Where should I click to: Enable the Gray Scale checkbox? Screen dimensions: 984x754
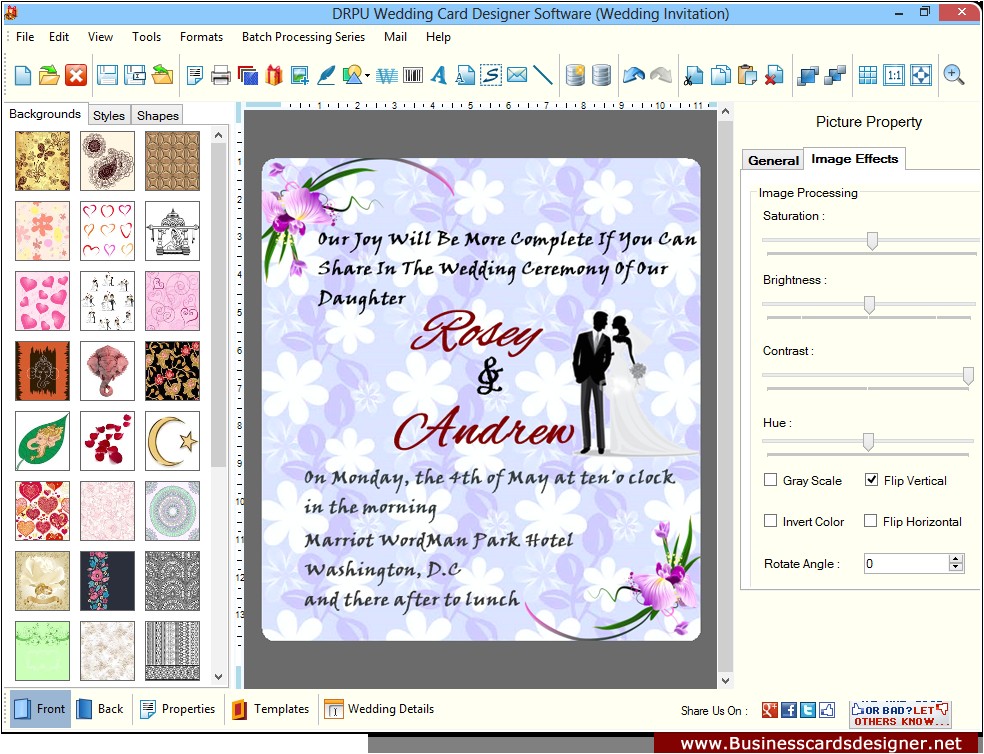770,481
